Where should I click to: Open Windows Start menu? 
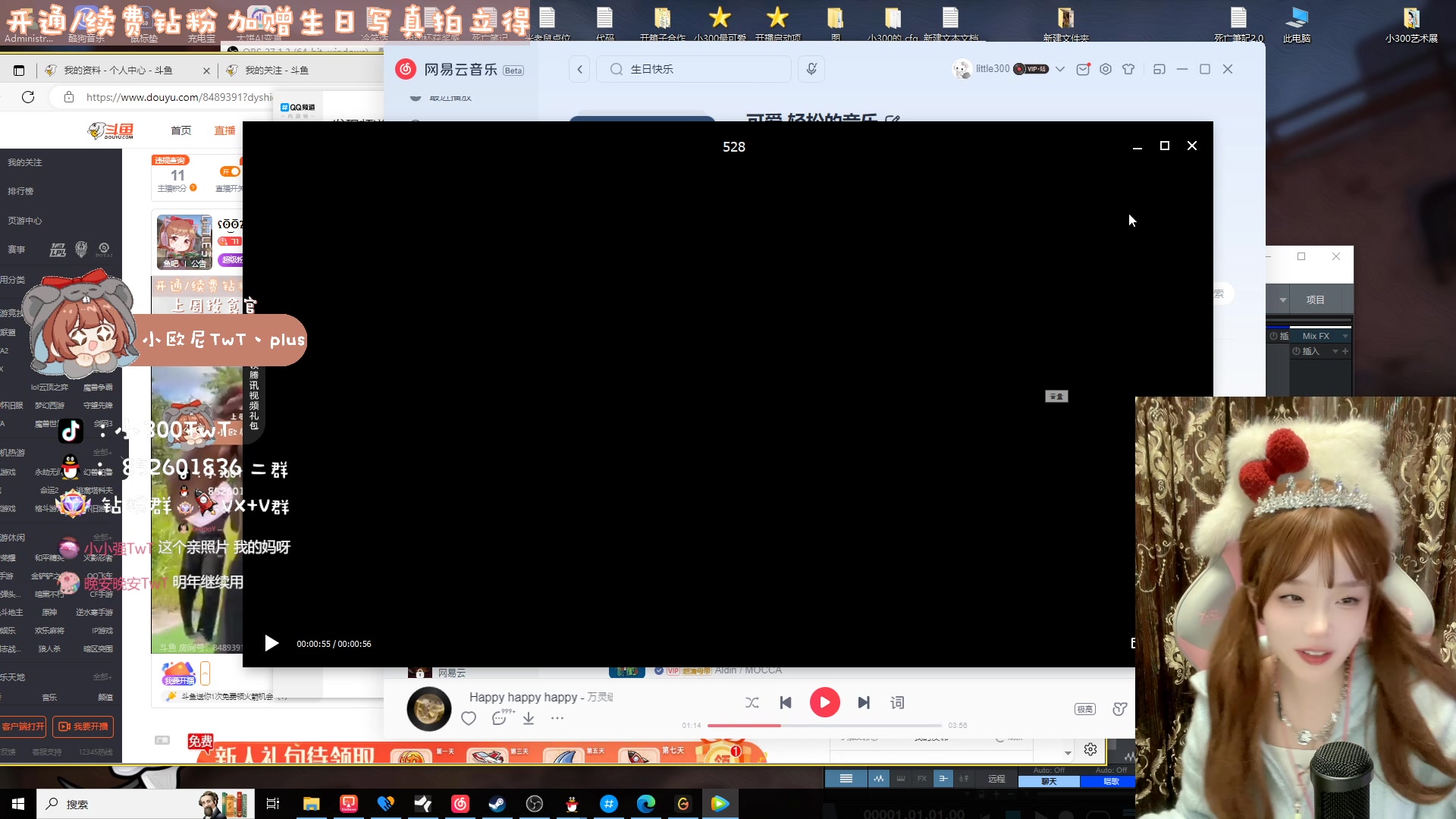coord(18,804)
